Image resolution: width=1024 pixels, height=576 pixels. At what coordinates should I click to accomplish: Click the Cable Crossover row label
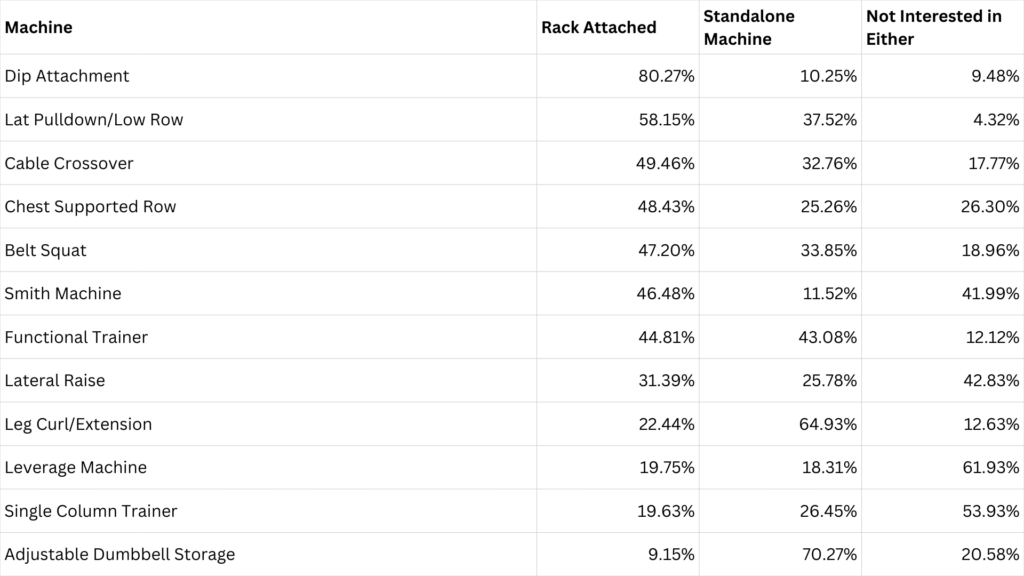[x=69, y=163]
